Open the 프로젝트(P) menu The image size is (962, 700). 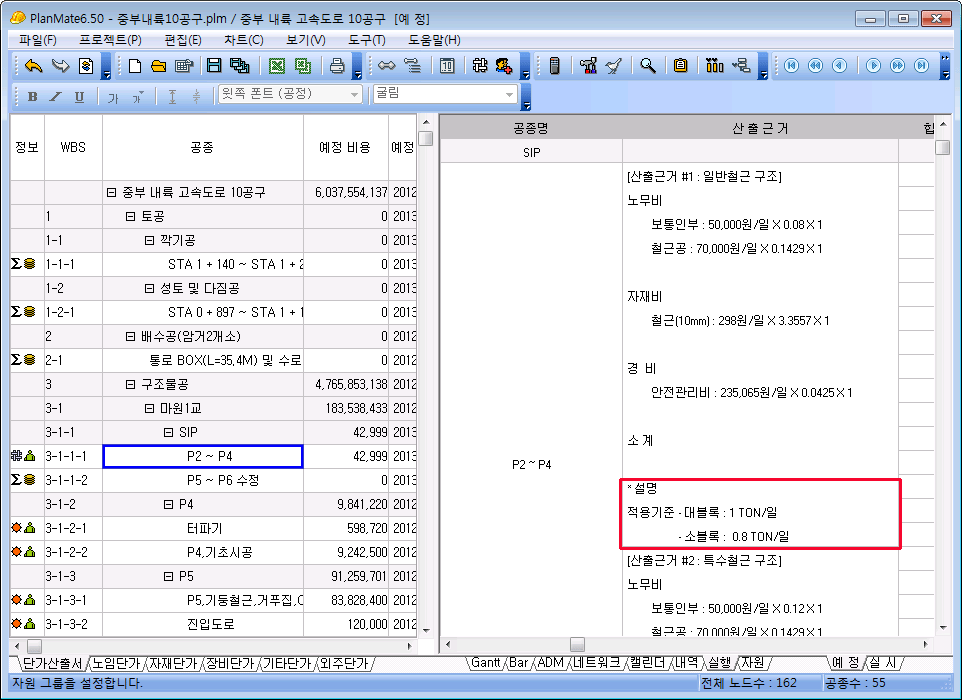[x=110, y=40]
